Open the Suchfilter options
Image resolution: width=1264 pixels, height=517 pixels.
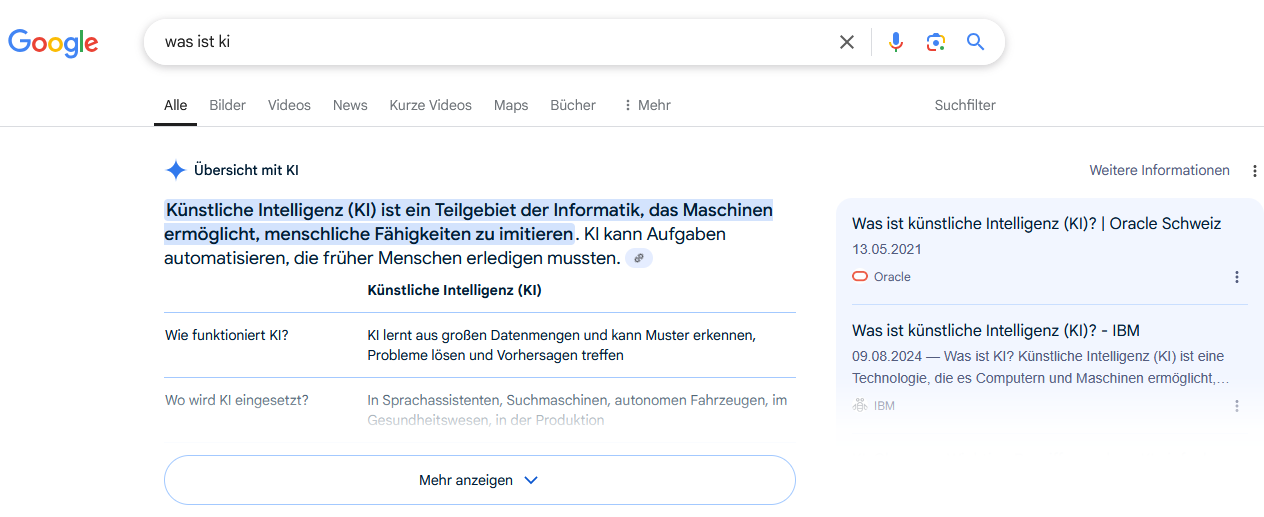(965, 105)
